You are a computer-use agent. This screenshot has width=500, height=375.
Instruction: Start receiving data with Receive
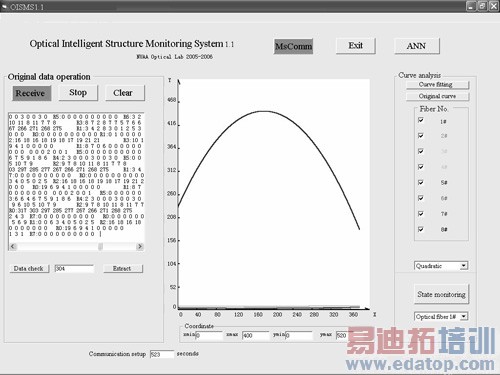(32, 93)
